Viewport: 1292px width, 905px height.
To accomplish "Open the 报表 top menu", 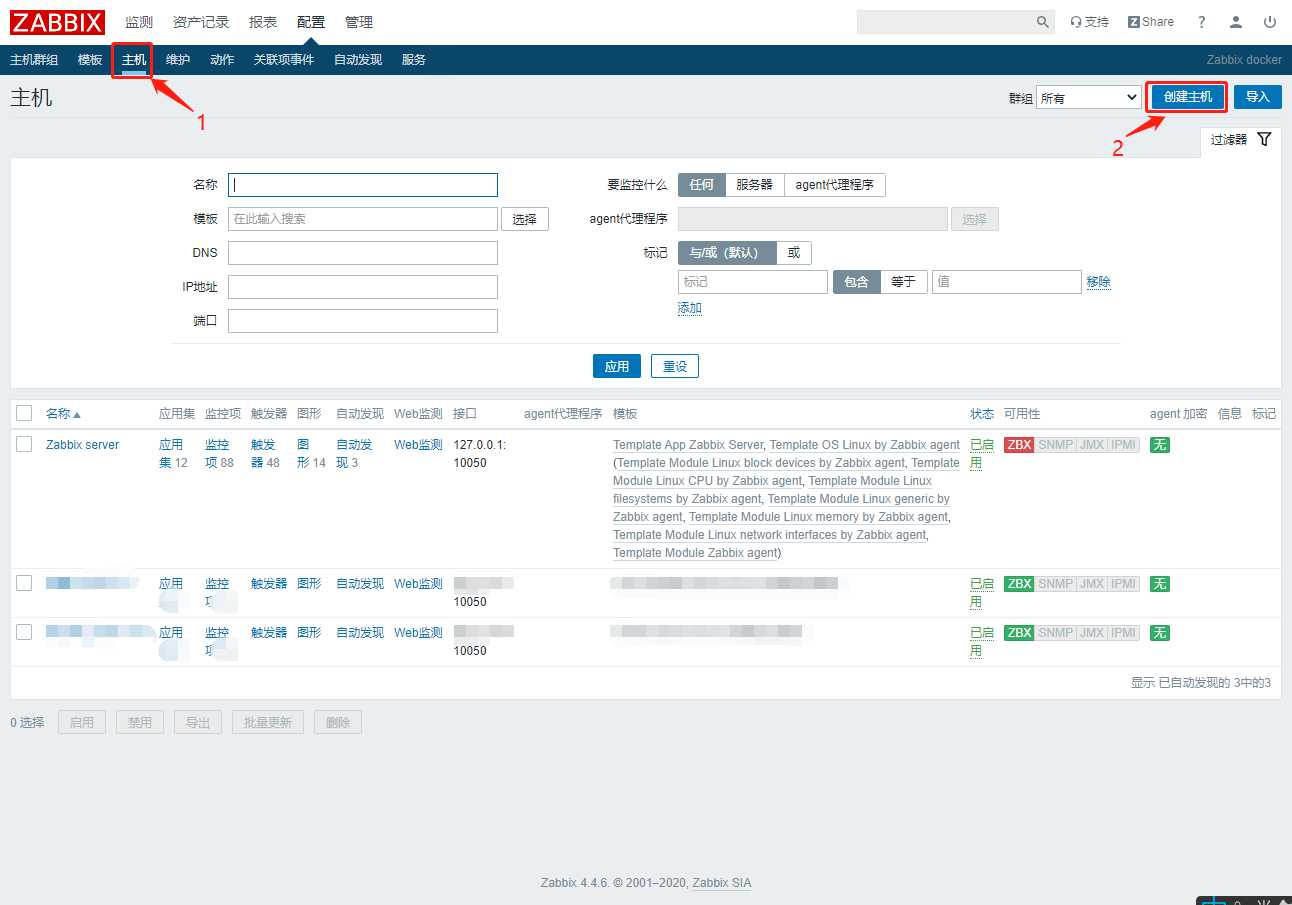I will 263,22.
